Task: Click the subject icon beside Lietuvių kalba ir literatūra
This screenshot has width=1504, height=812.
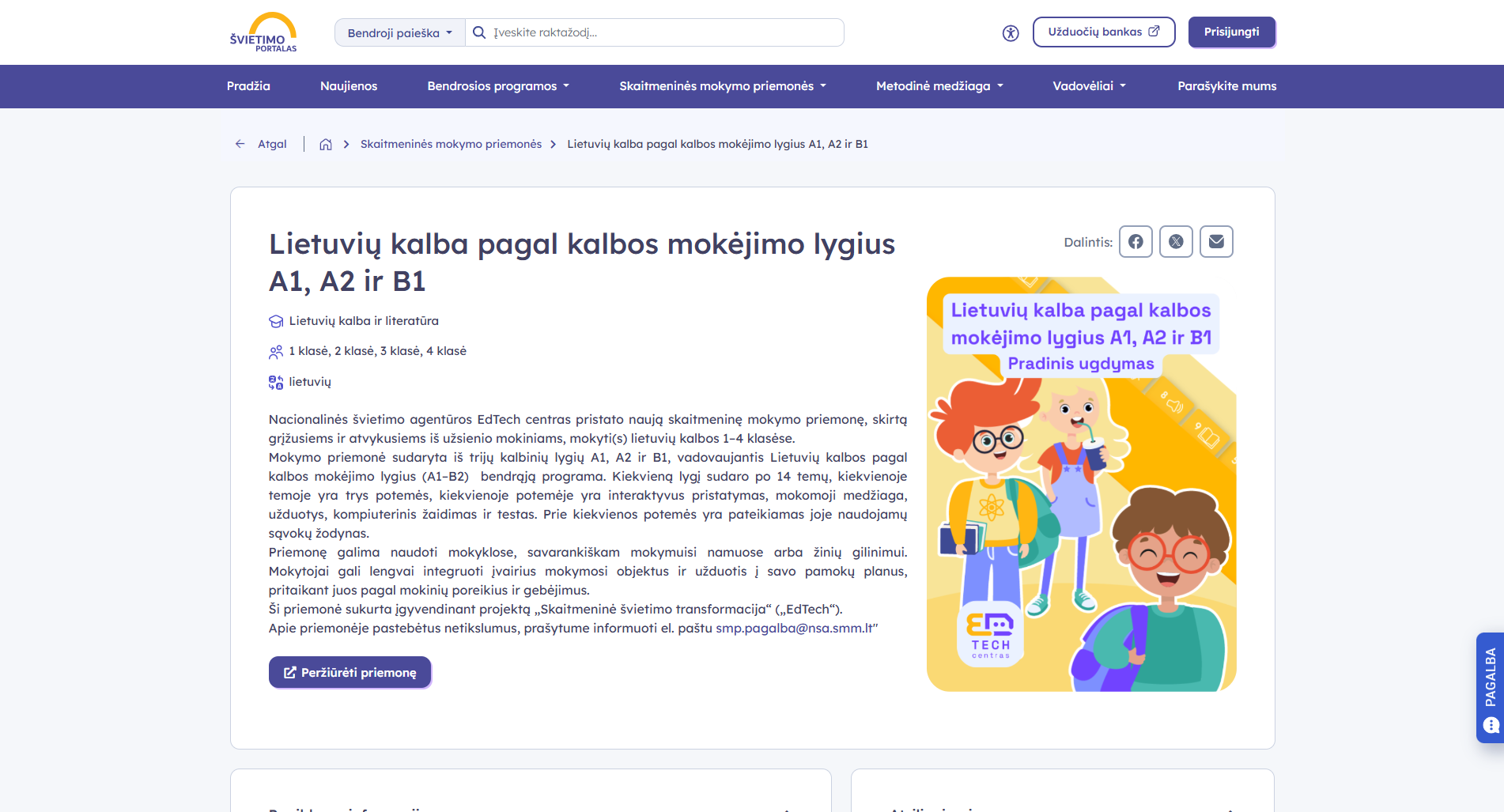Action: (x=276, y=321)
